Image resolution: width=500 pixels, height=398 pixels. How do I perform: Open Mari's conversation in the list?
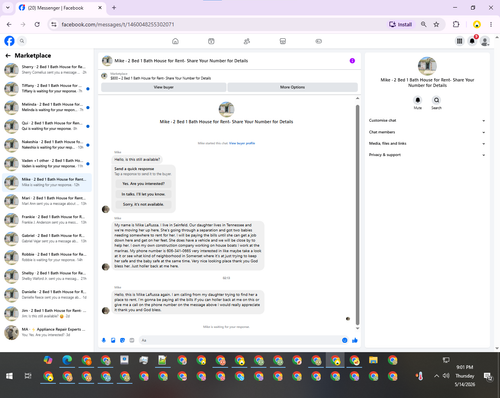pos(47,201)
